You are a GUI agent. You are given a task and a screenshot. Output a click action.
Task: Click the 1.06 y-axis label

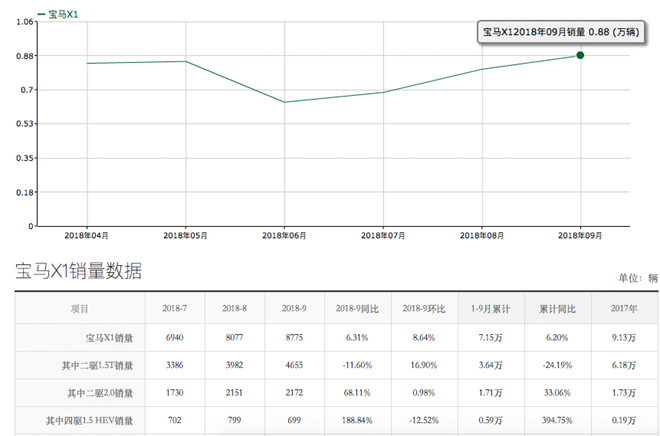click(x=24, y=21)
